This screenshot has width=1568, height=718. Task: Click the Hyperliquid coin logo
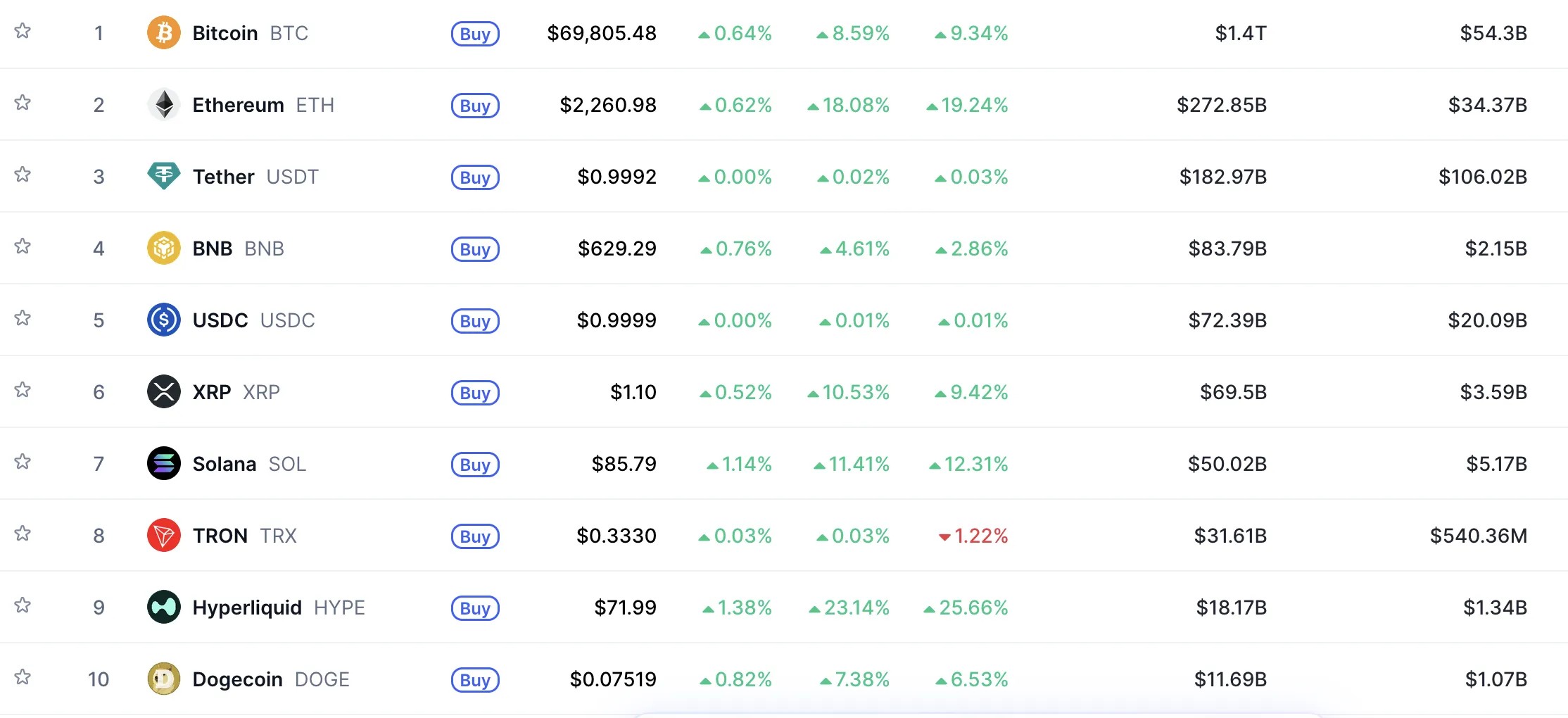(164, 607)
